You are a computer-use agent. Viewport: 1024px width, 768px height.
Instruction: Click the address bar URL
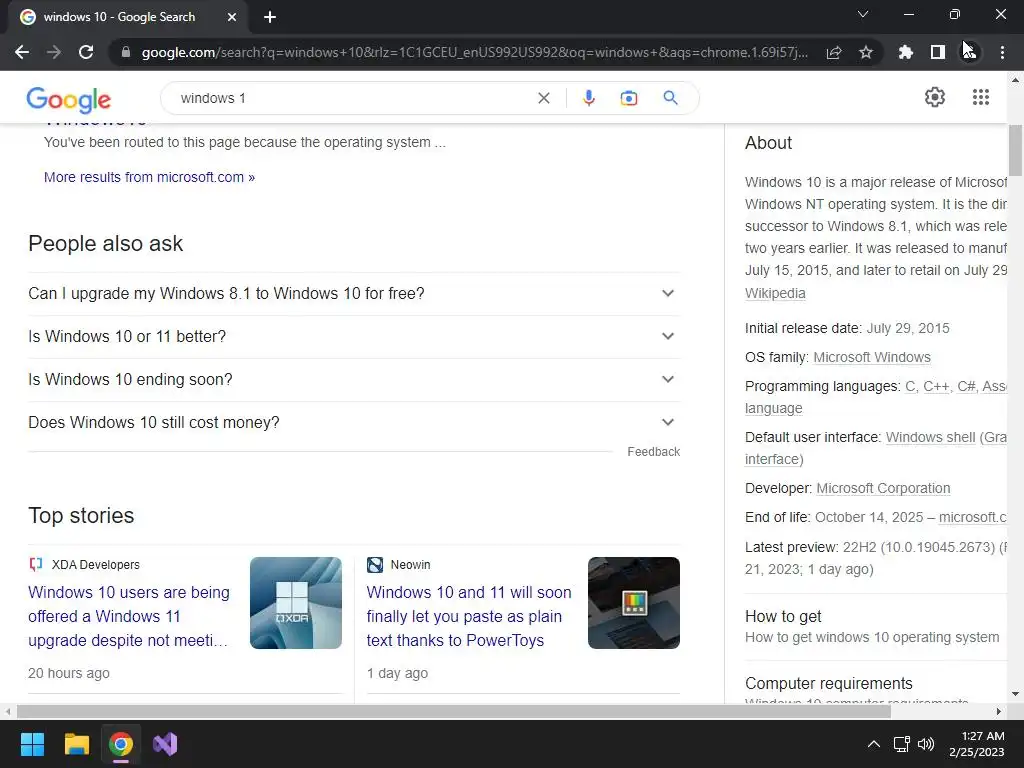[x=474, y=52]
